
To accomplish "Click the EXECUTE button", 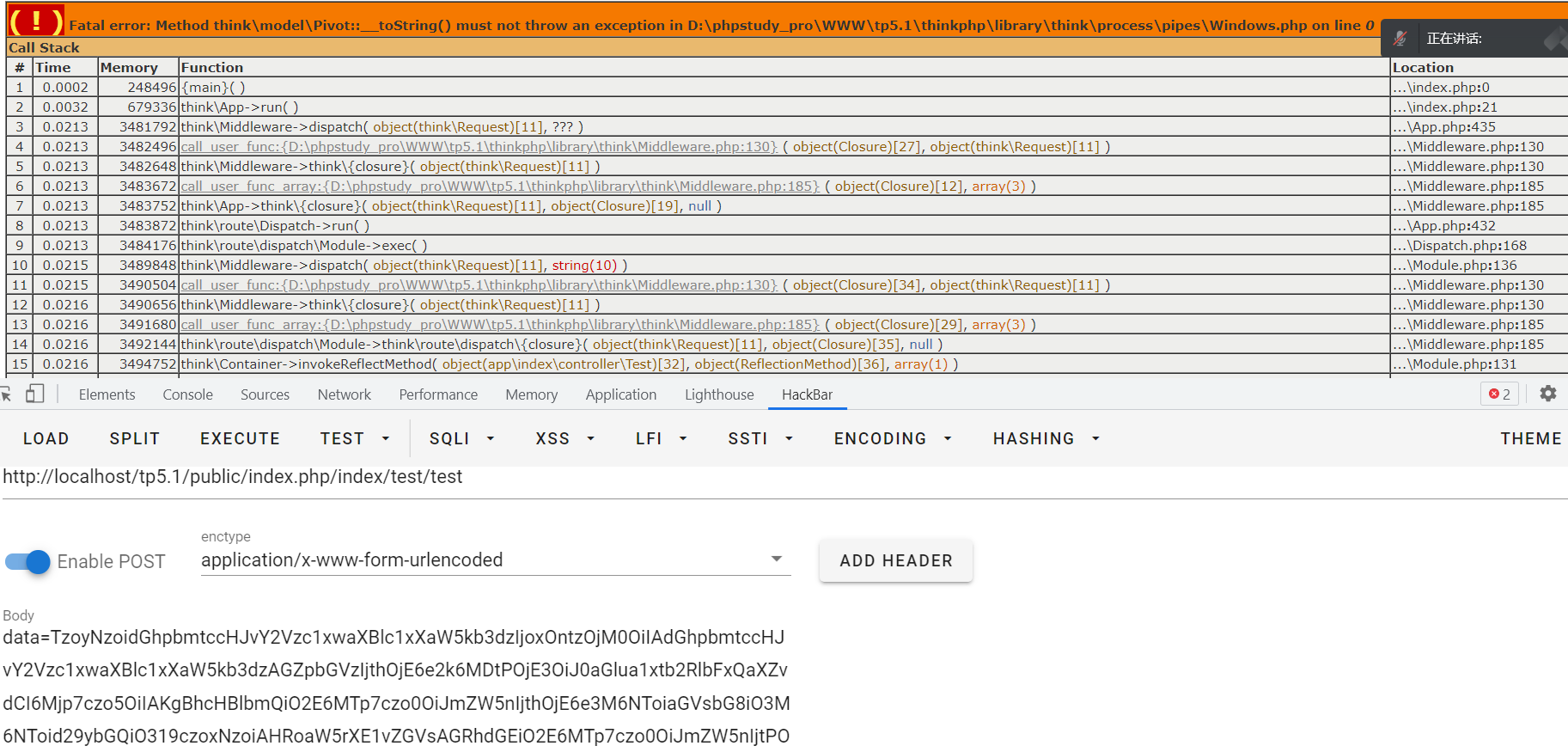I will point(240,438).
